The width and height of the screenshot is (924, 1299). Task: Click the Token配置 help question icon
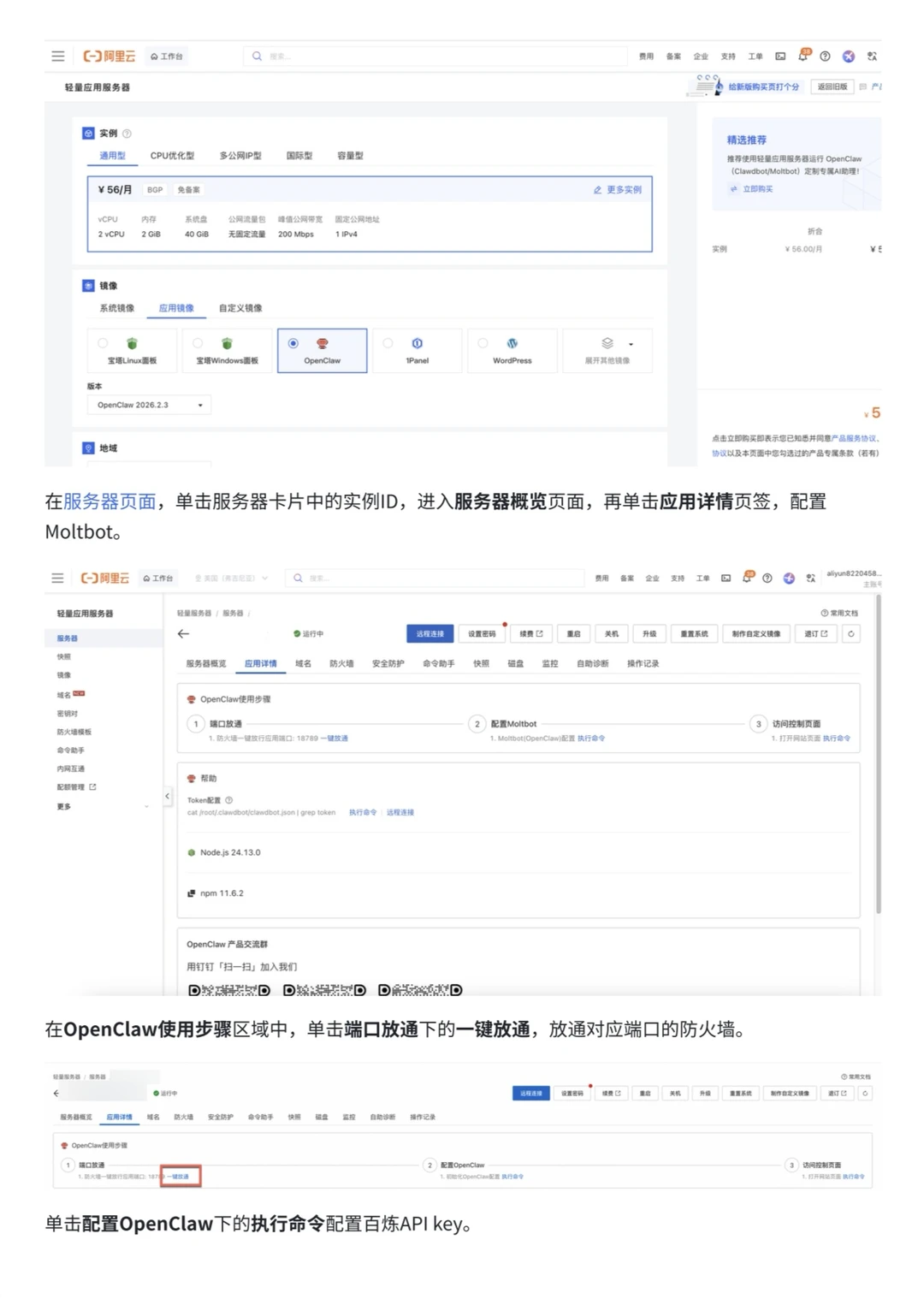228,800
